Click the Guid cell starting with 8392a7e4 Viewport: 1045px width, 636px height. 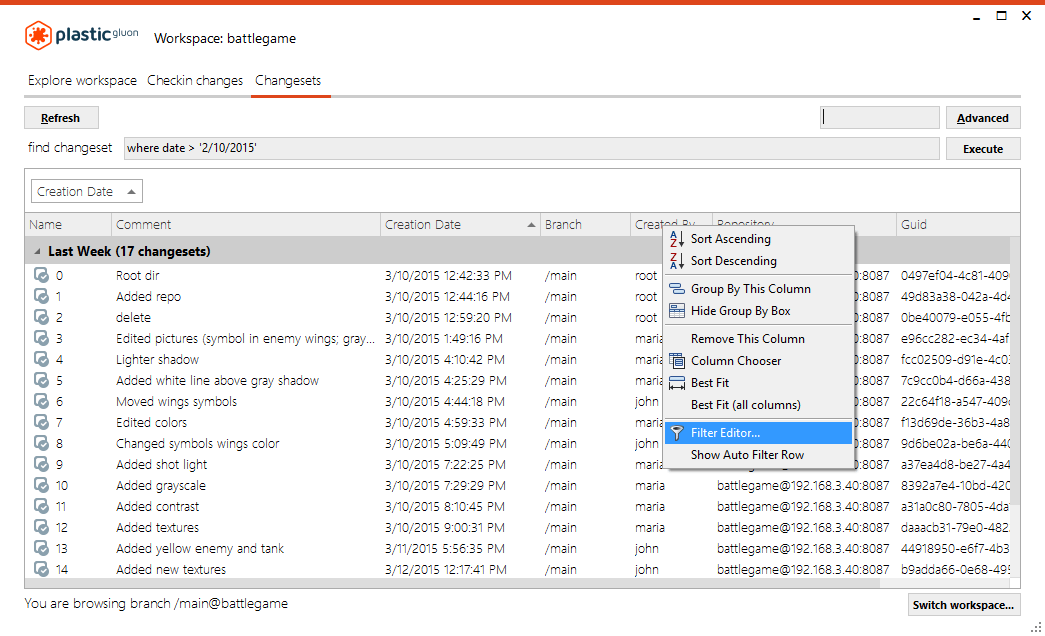click(954, 485)
